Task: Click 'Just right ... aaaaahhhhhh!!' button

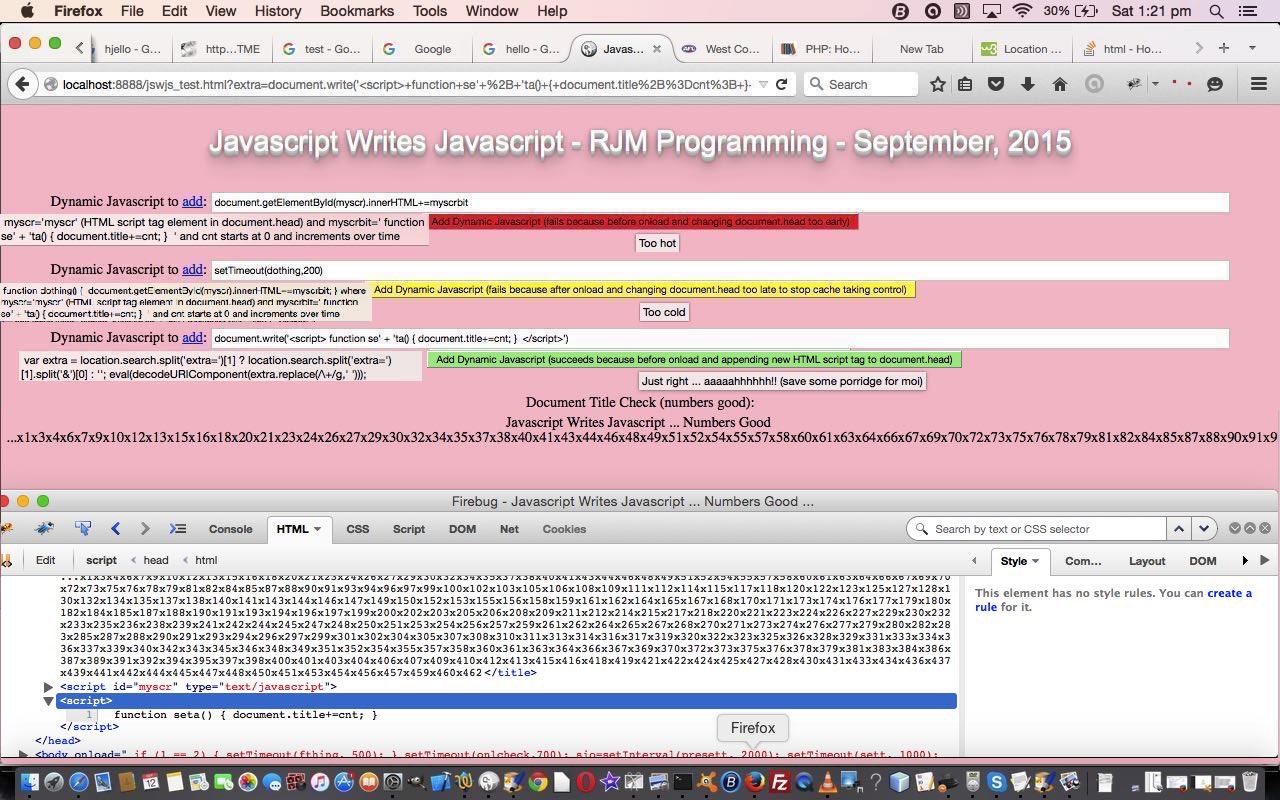Action: click(x=781, y=381)
